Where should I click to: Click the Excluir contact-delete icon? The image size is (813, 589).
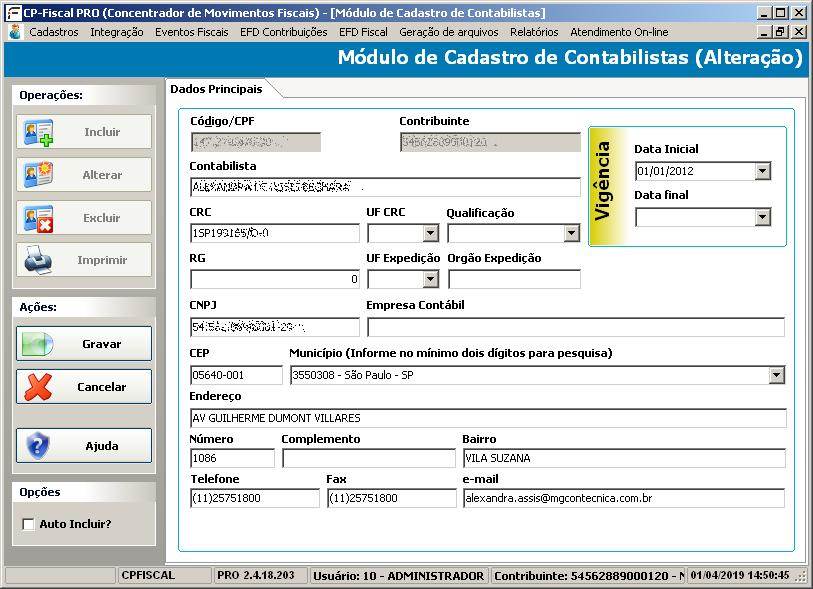[x=38, y=218]
